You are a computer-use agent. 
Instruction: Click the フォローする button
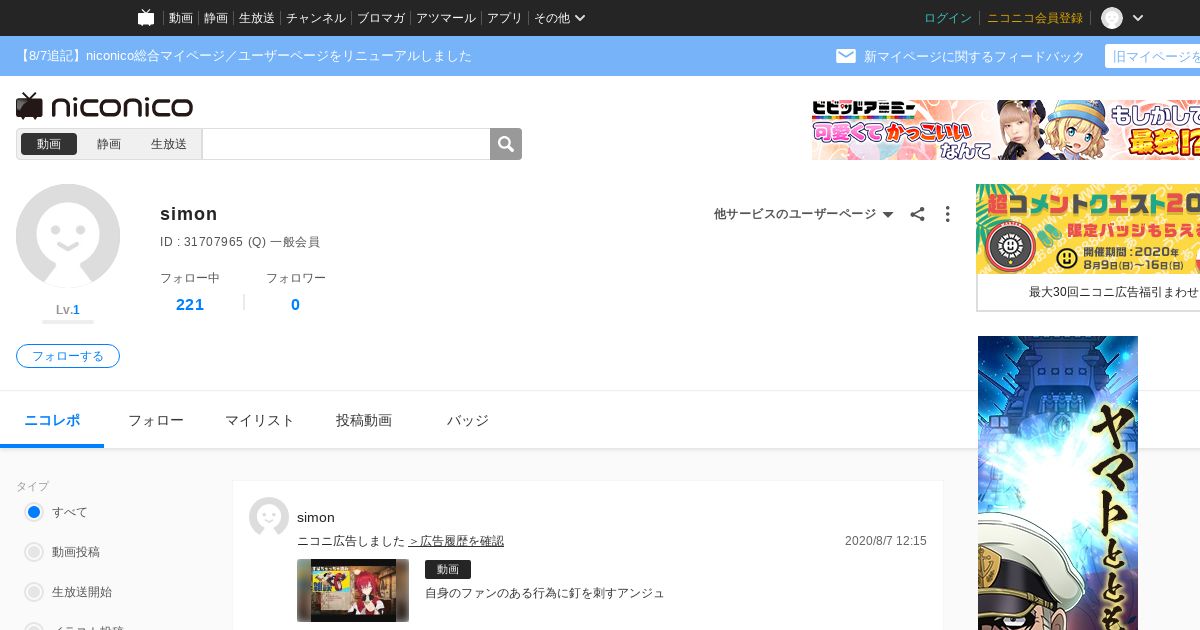(68, 356)
